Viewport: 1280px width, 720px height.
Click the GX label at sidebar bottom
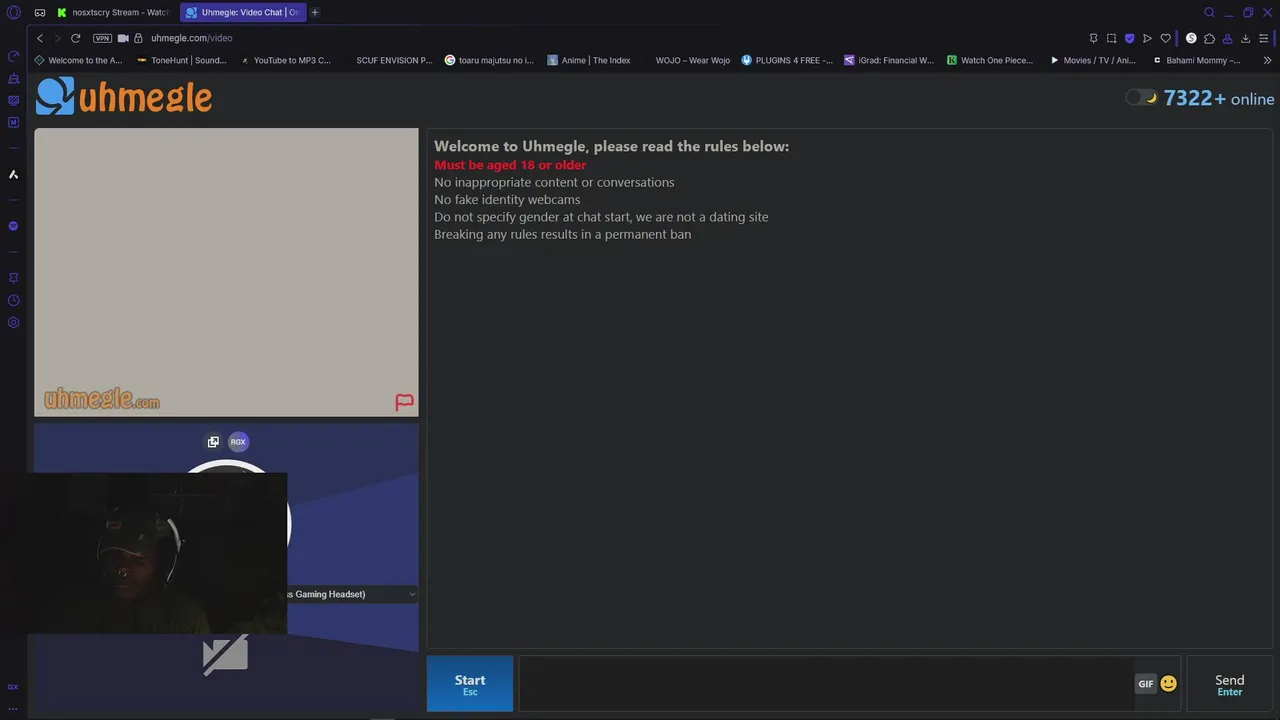click(x=13, y=687)
